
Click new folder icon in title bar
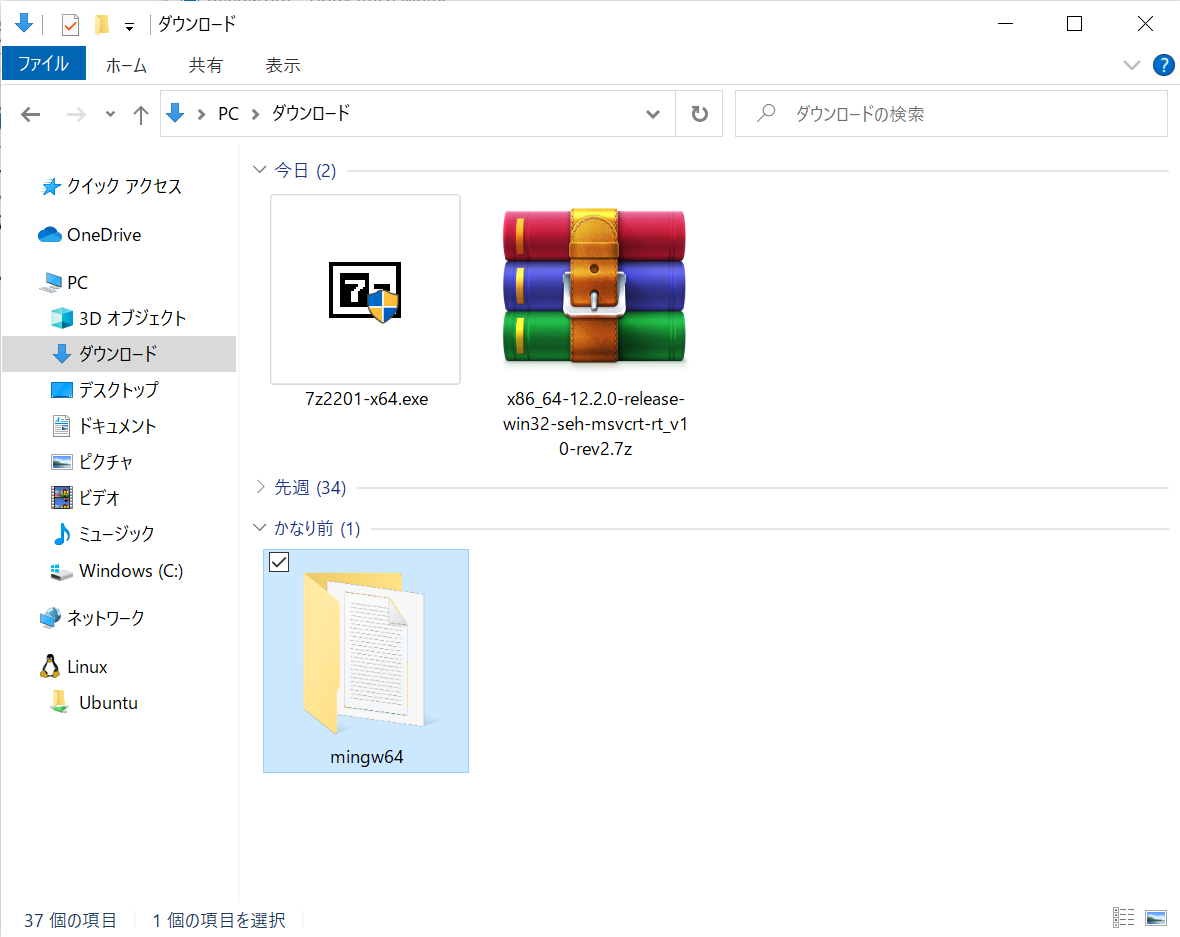click(102, 25)
